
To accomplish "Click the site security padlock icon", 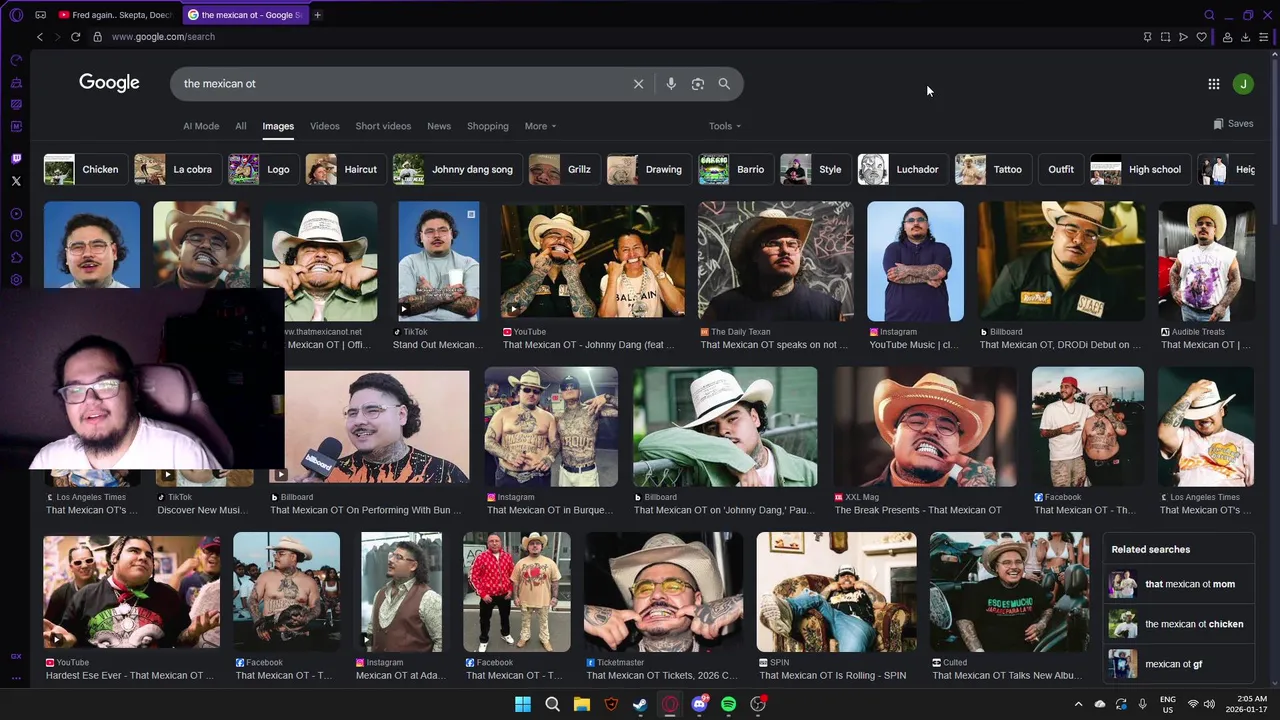I will (97, 37).
